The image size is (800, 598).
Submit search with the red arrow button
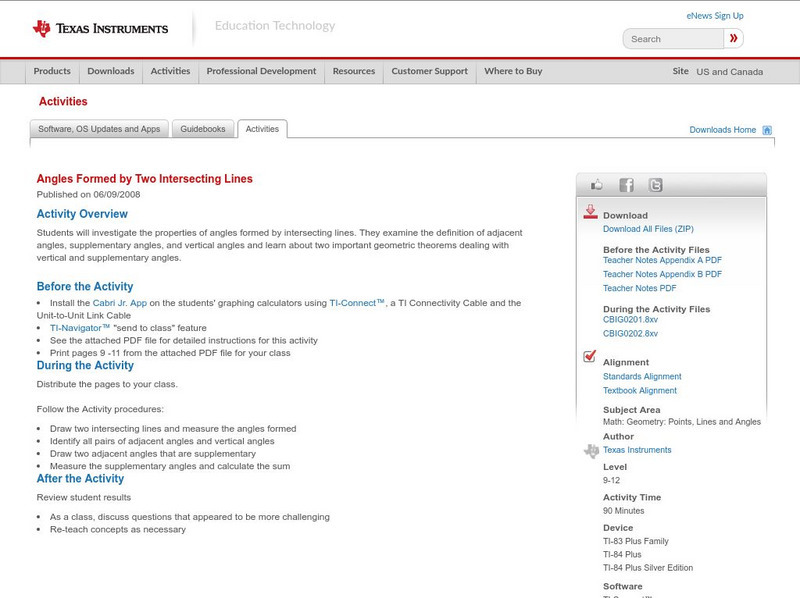pos(733,38)
